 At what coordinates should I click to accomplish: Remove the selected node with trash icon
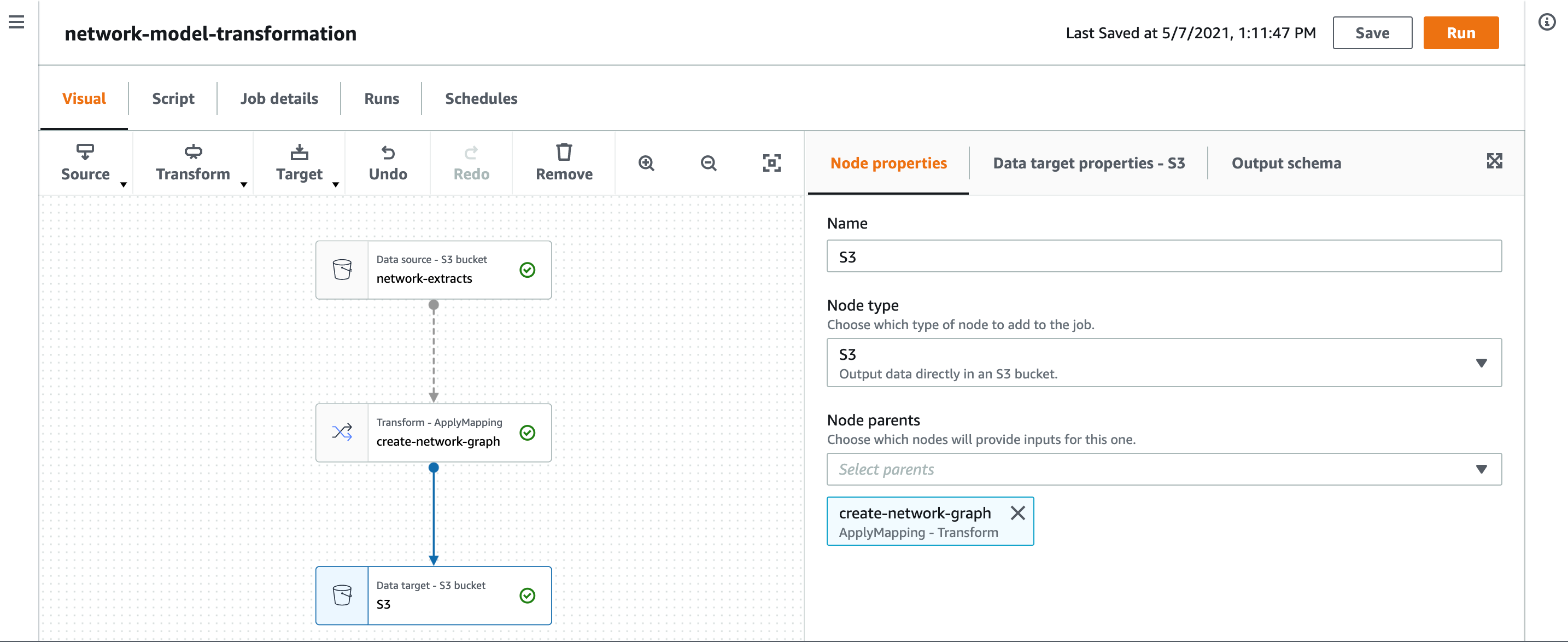point(564,162)
